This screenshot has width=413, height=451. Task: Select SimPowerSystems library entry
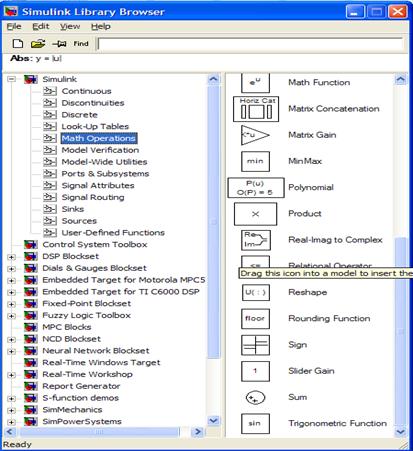point(82,421)
